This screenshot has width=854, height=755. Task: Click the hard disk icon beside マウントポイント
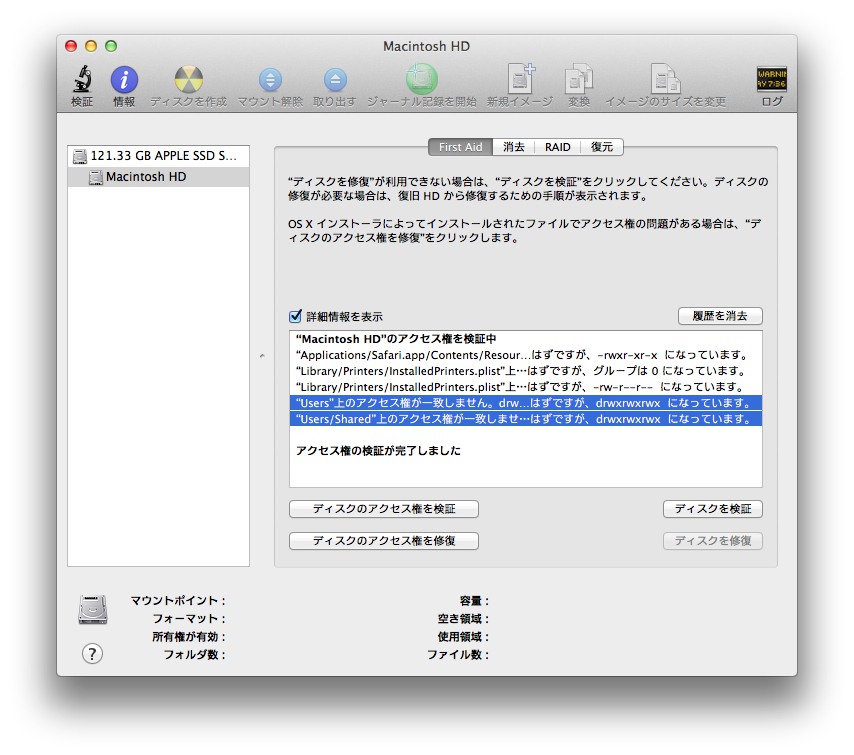click(93, 610)
